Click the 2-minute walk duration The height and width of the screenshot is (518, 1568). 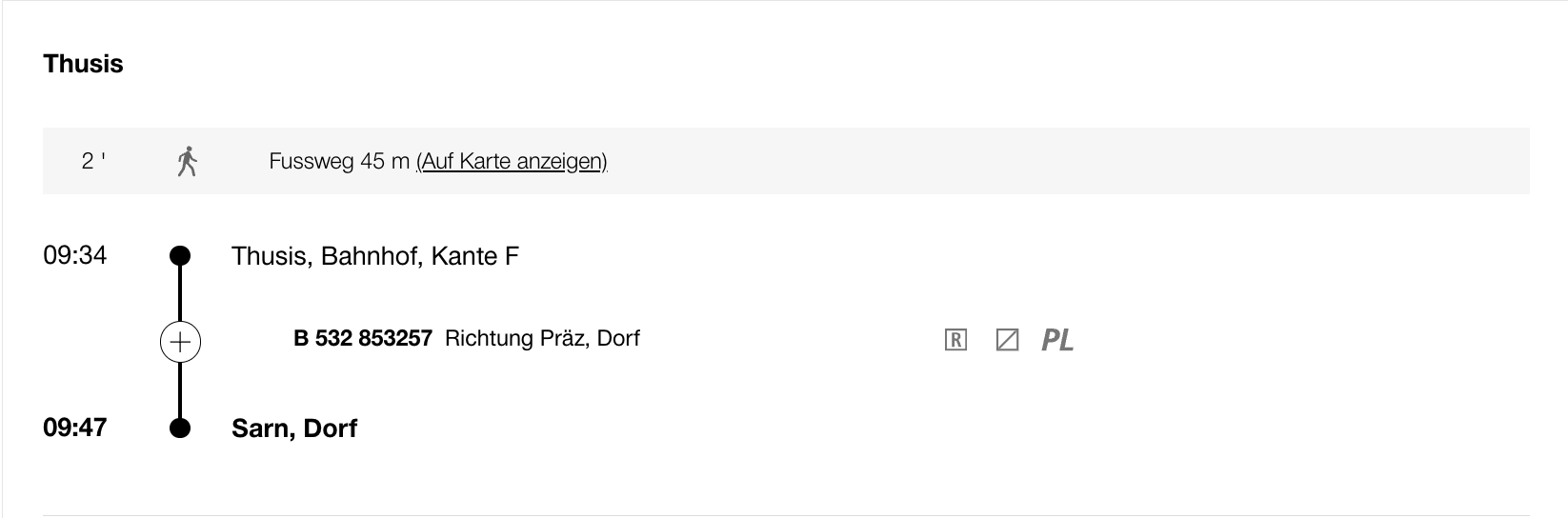92,162
